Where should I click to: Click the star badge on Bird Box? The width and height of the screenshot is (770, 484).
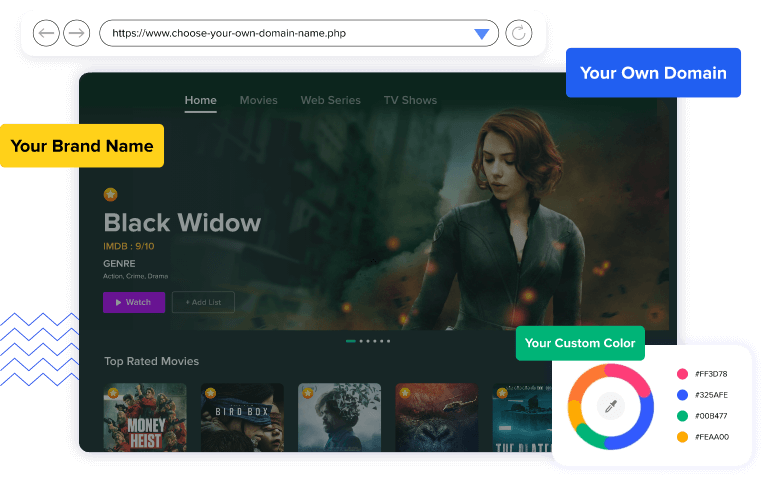tap(211, 393)
